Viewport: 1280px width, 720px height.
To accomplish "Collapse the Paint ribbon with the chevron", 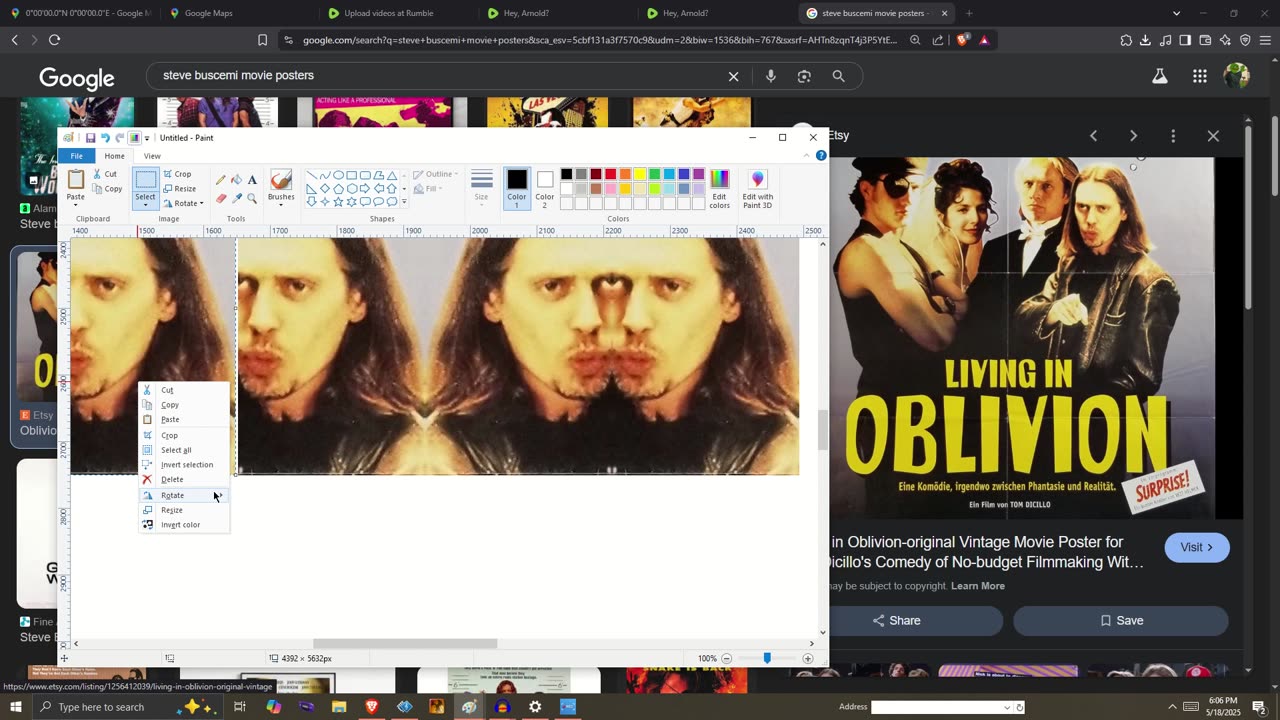I will click(x=807, y=156).
